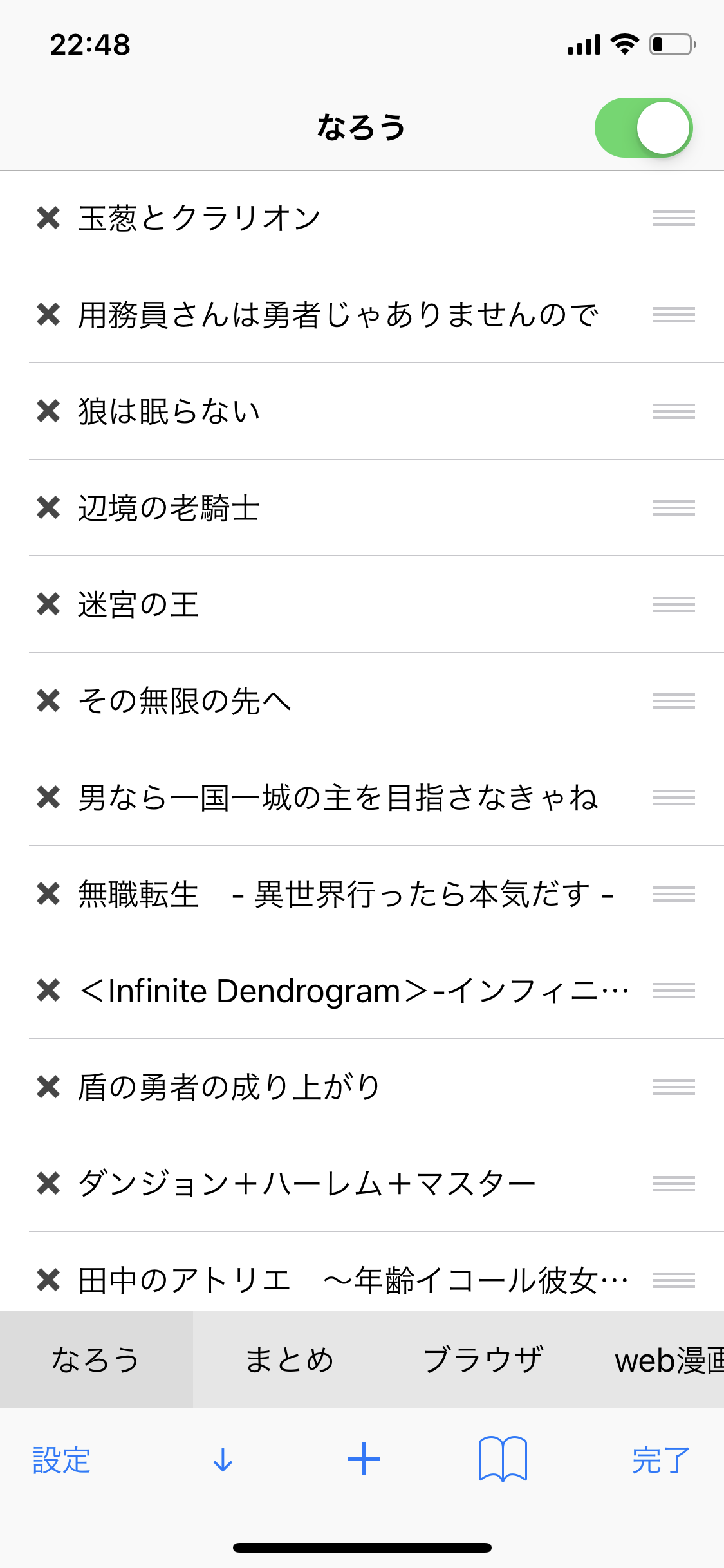
Task: Tap the Infinite Dendrogram list title
Action: [x=353, y=991]
